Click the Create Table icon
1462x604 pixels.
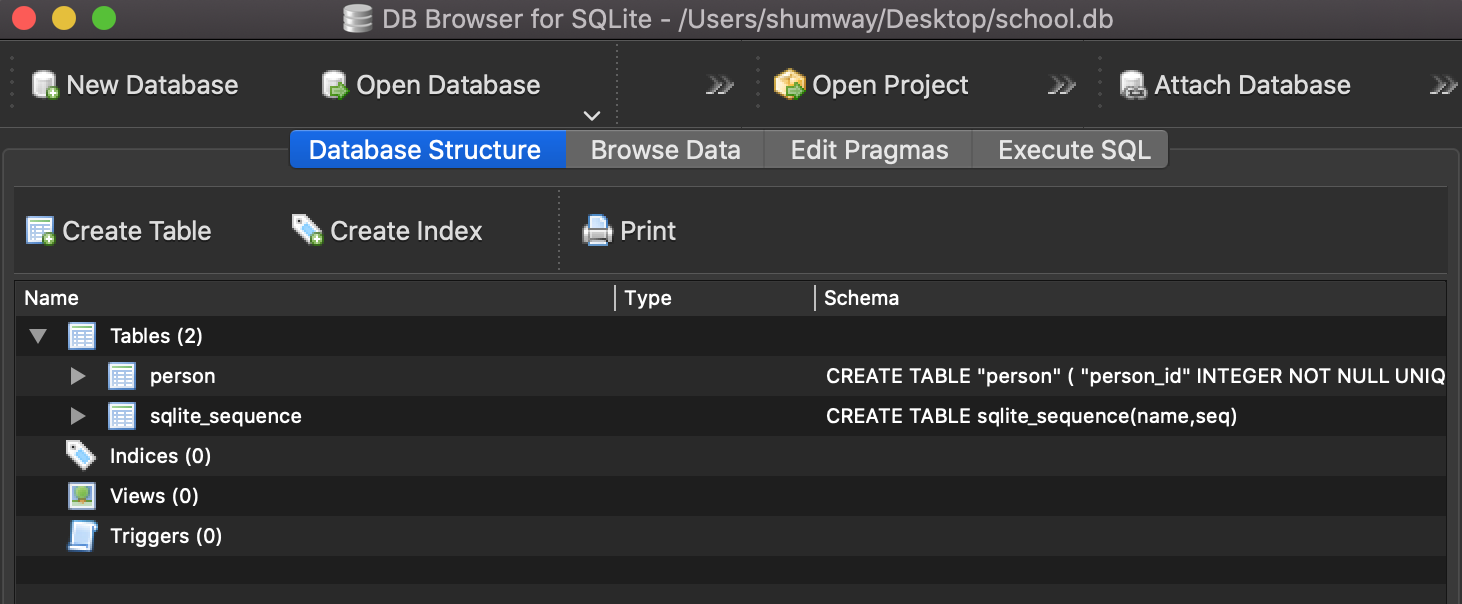(40, 231)
